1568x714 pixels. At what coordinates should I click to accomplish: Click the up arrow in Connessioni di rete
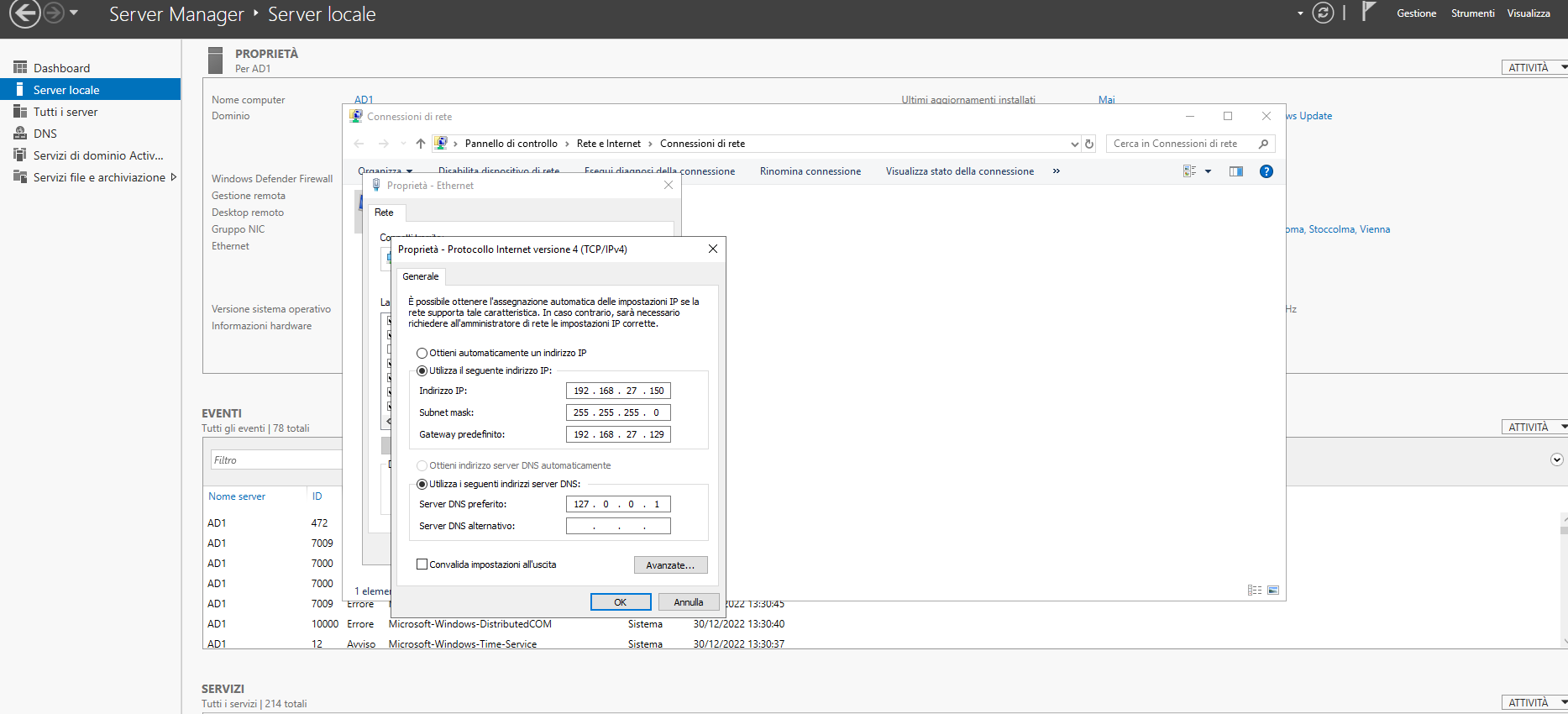(x=421, y=144)
